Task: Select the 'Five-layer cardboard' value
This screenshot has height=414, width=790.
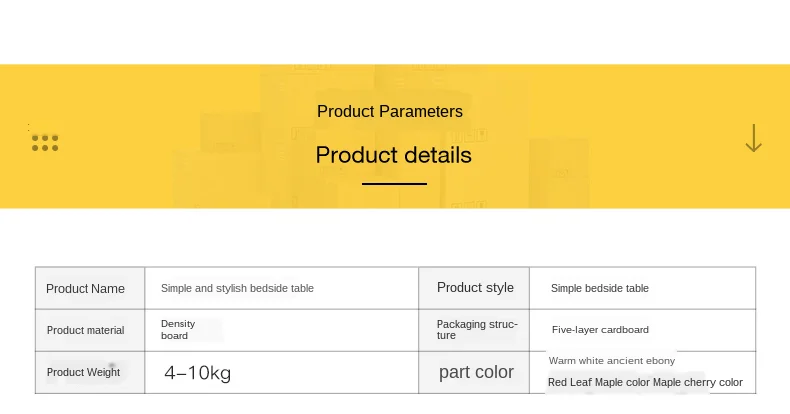Action: 600,330
